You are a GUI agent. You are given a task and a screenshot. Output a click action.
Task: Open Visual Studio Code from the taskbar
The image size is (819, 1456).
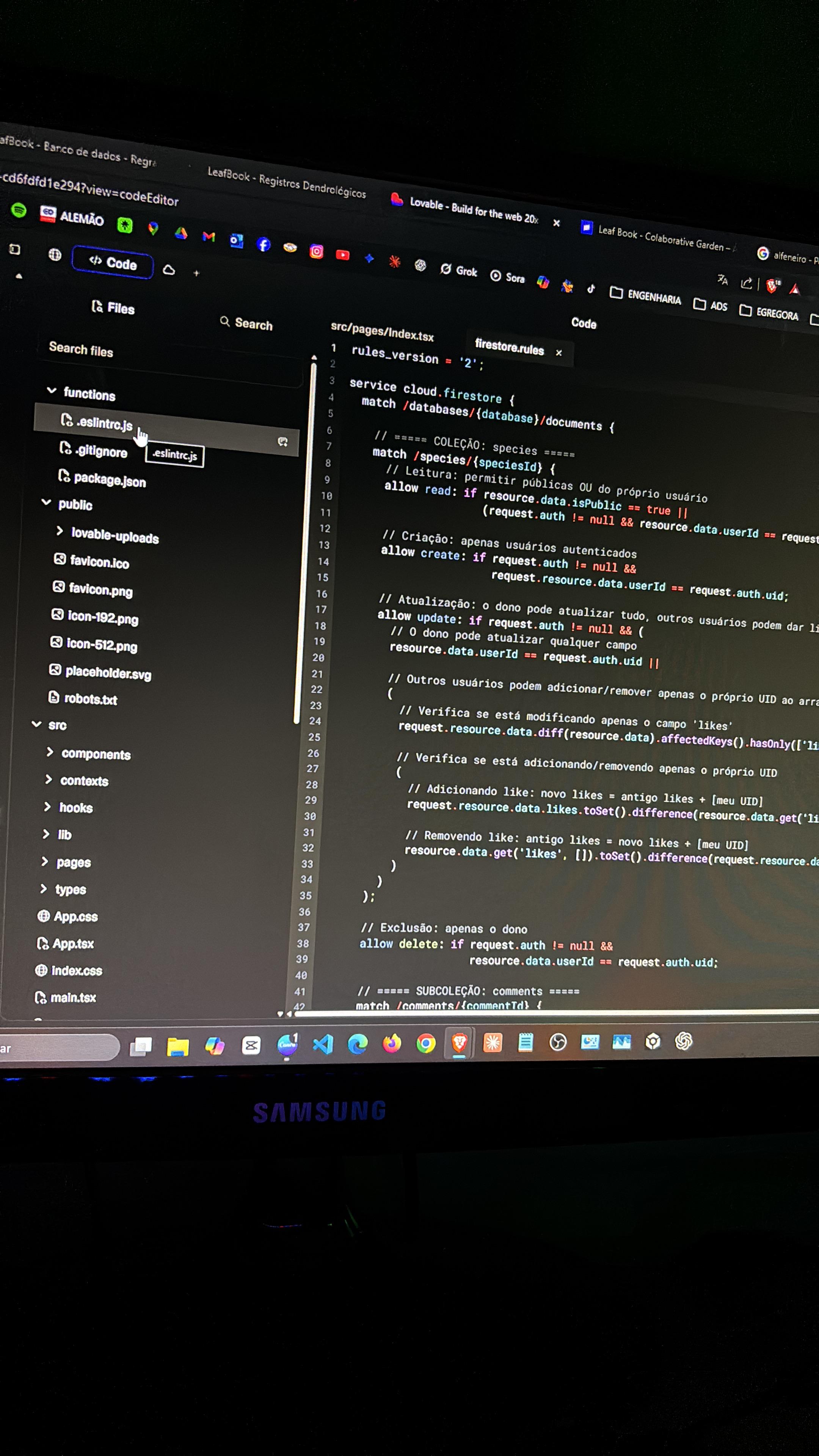pyautogui.click(x=323, y=1045)
